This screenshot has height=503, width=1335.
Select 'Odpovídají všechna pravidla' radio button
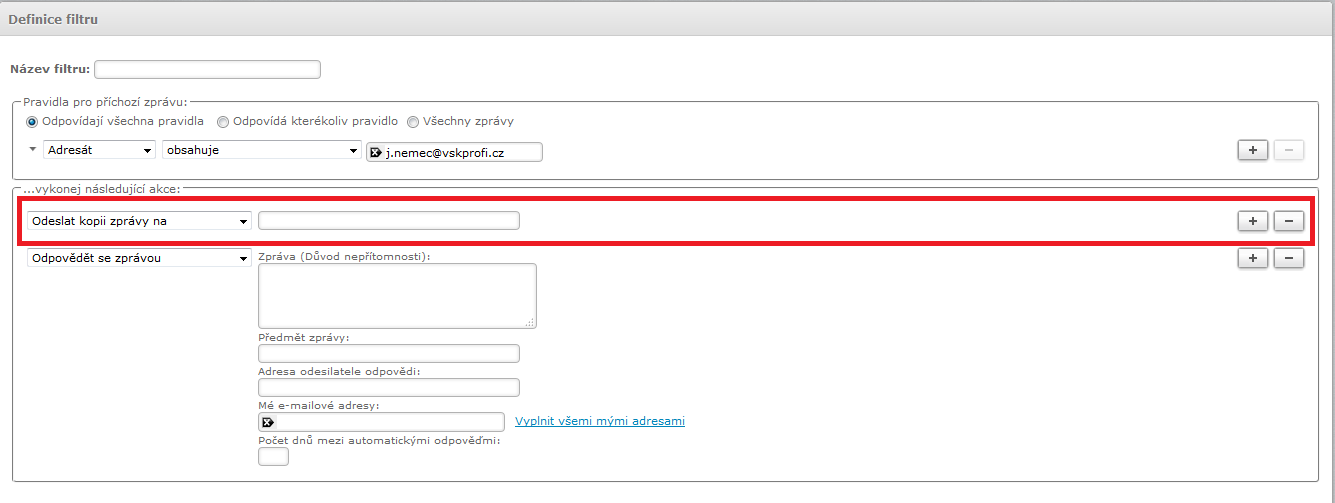coord(32,122)
